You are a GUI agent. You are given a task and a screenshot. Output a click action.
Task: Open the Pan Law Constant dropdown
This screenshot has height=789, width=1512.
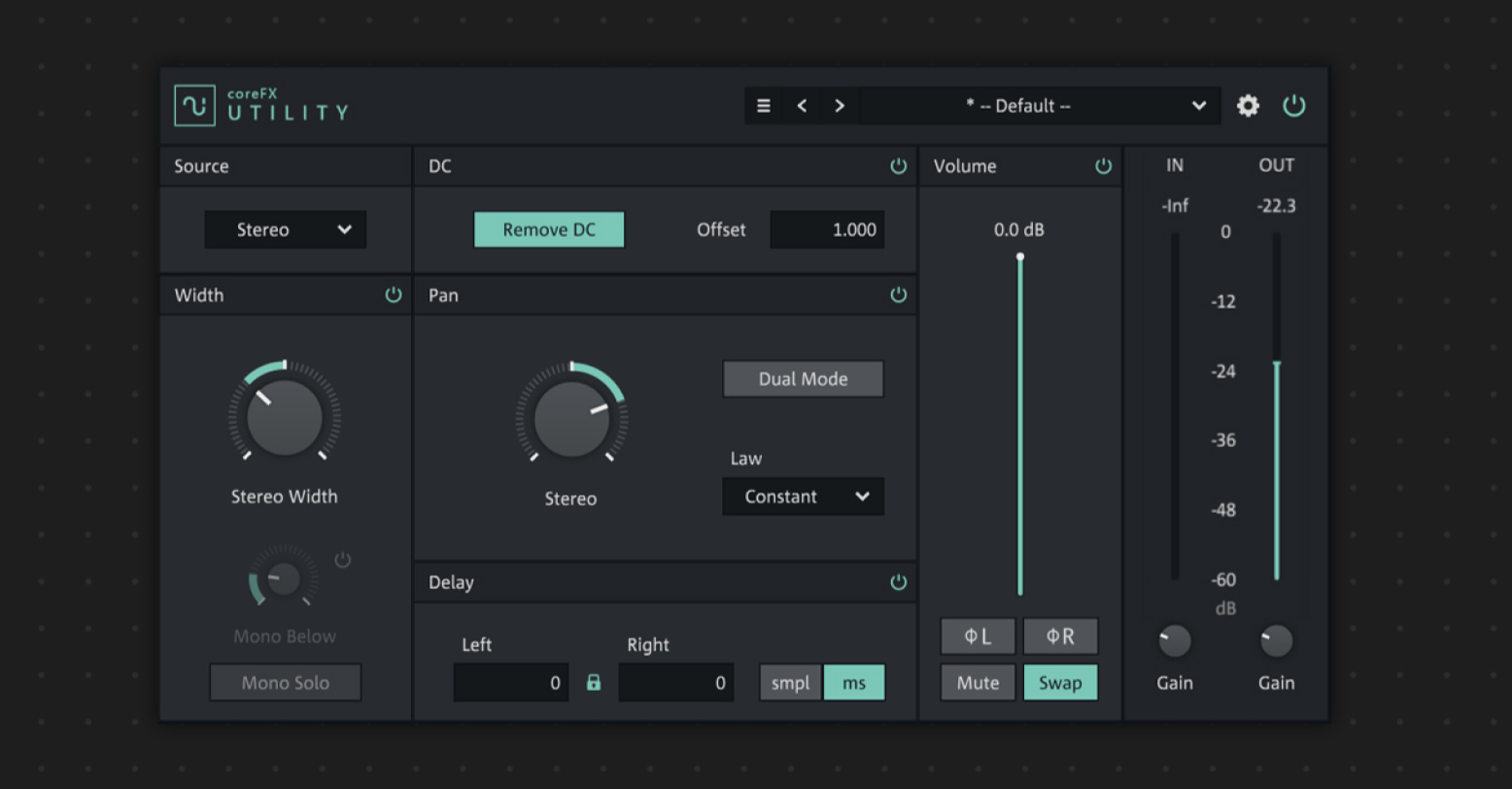(803, 497)
